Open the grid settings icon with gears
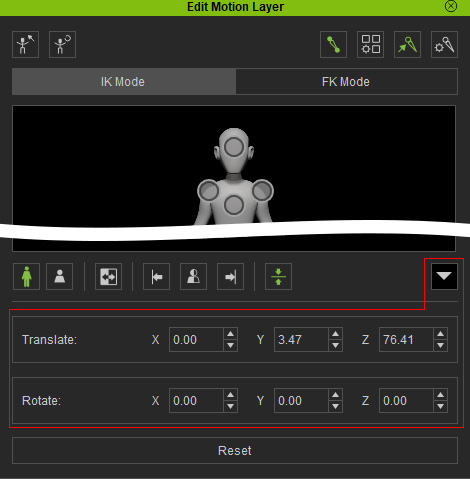 (x=370, y=44)
